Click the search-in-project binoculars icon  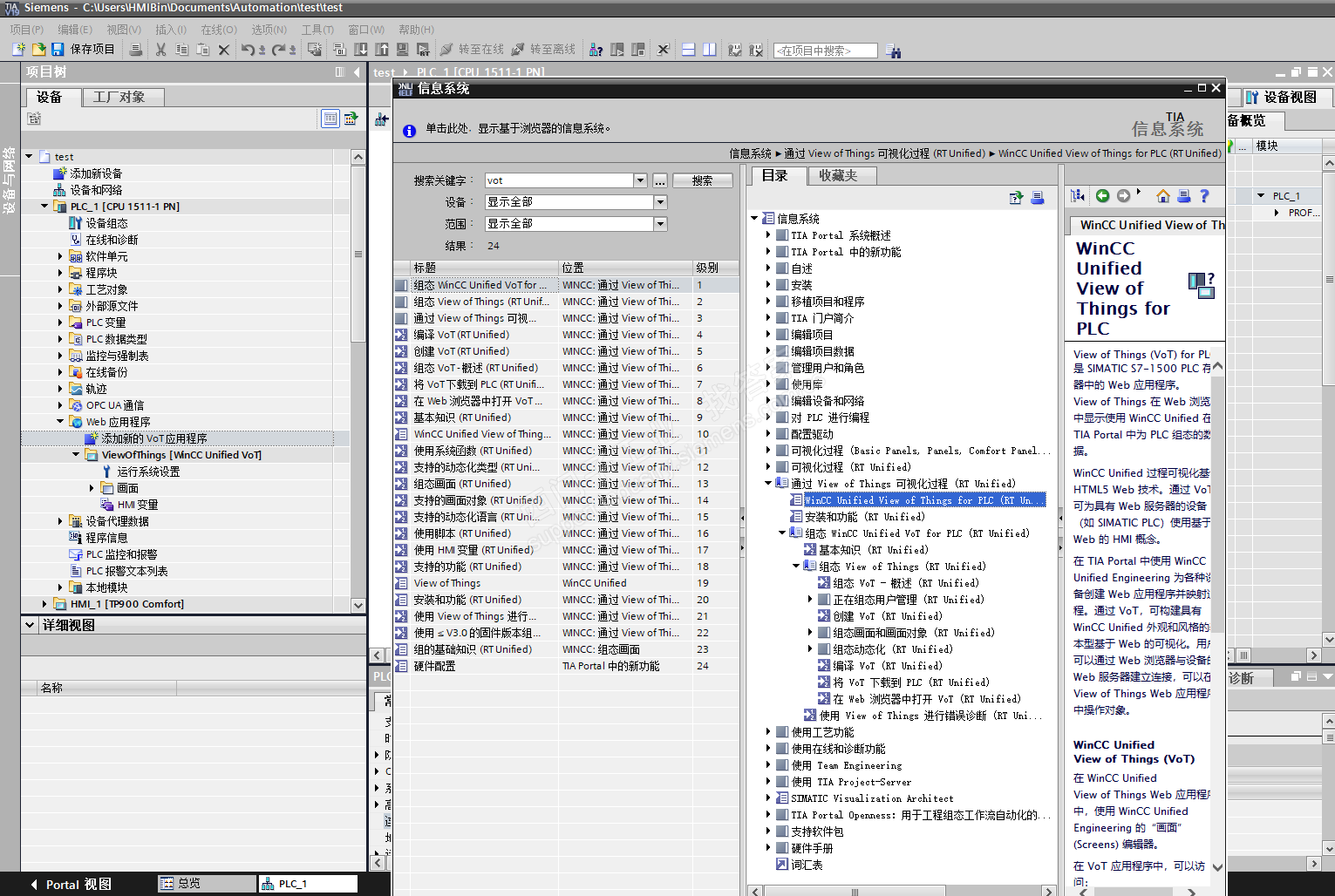(893, 51)
